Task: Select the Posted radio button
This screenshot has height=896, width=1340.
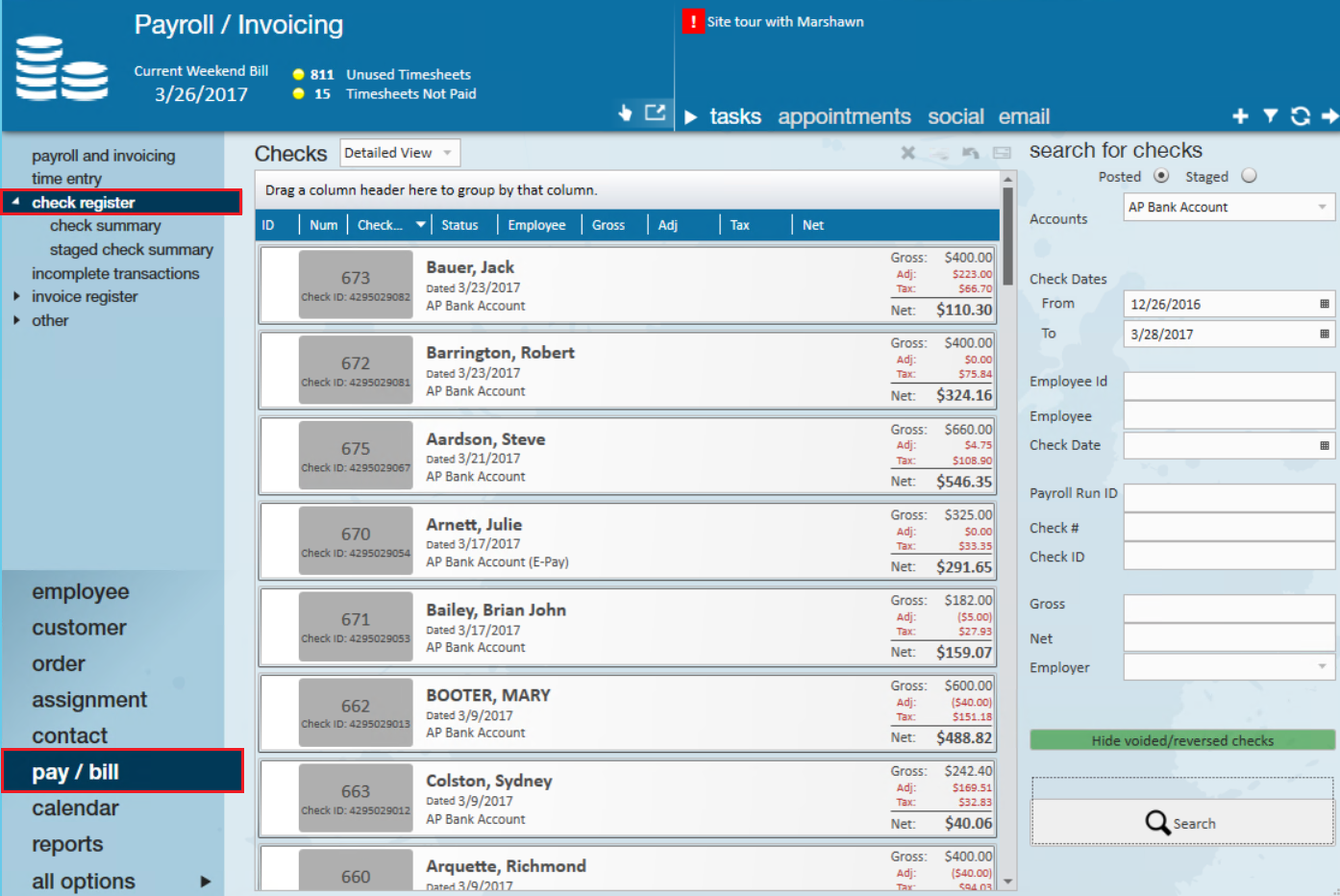Action: [1161, 176]
